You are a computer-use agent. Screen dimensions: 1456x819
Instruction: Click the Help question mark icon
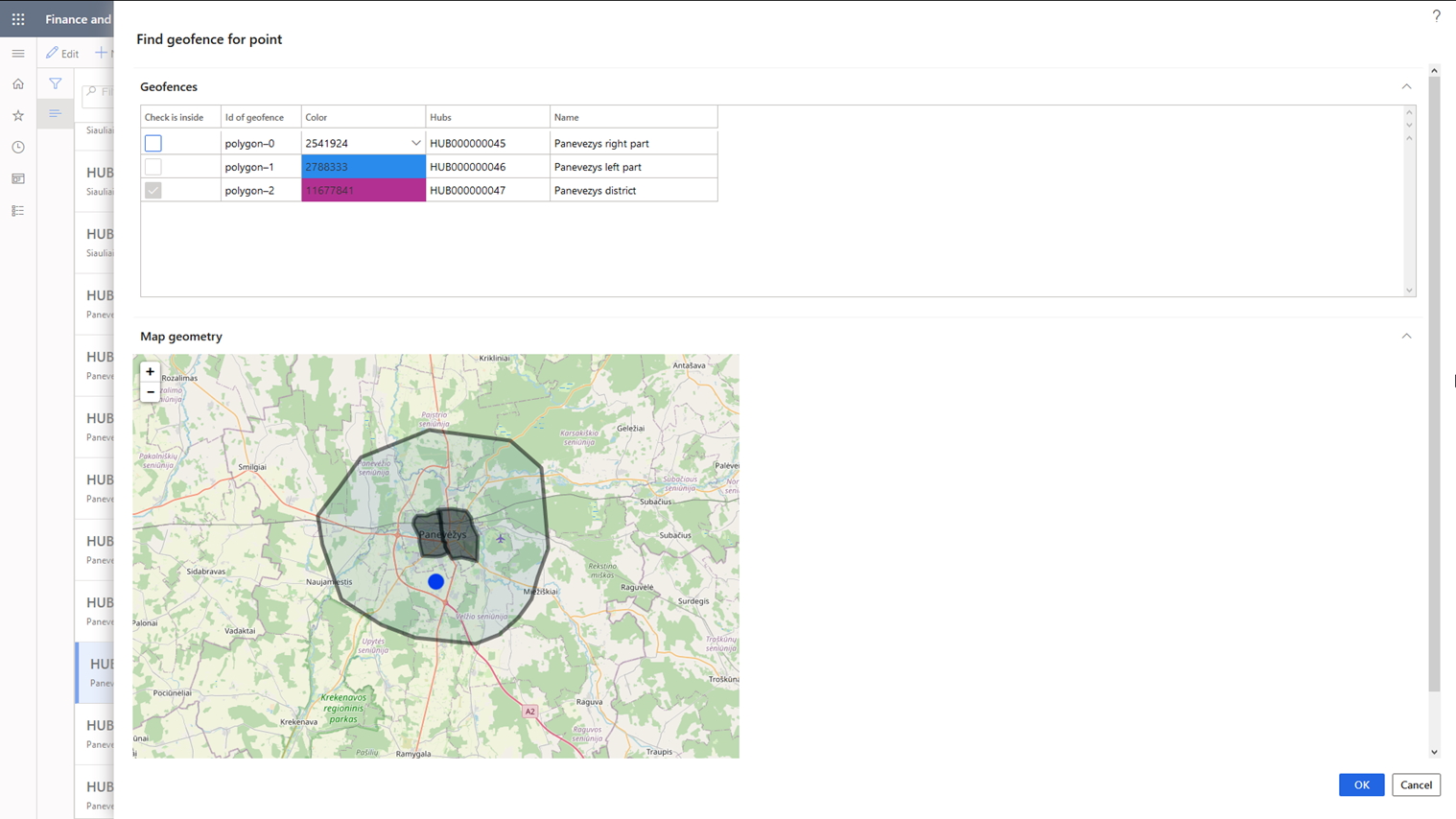[x=1436, y=15]
